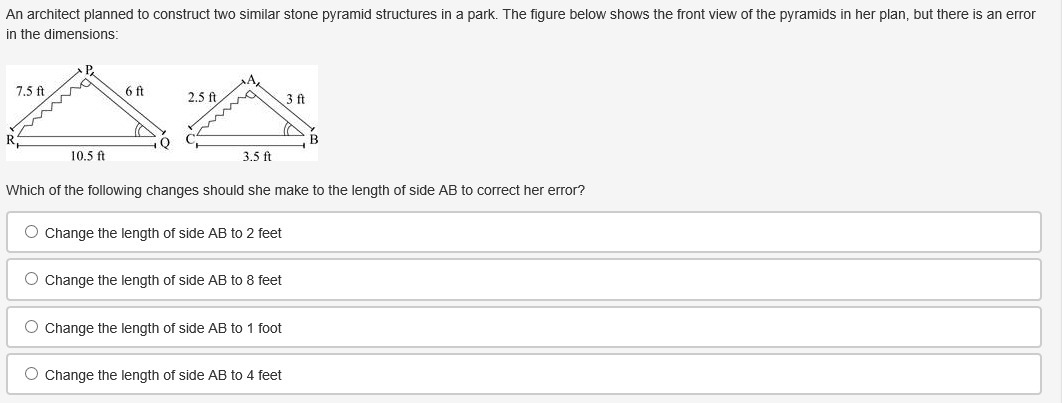Click vertex R label at left corner
1064x403 pixels.
[x=11, y=140]
